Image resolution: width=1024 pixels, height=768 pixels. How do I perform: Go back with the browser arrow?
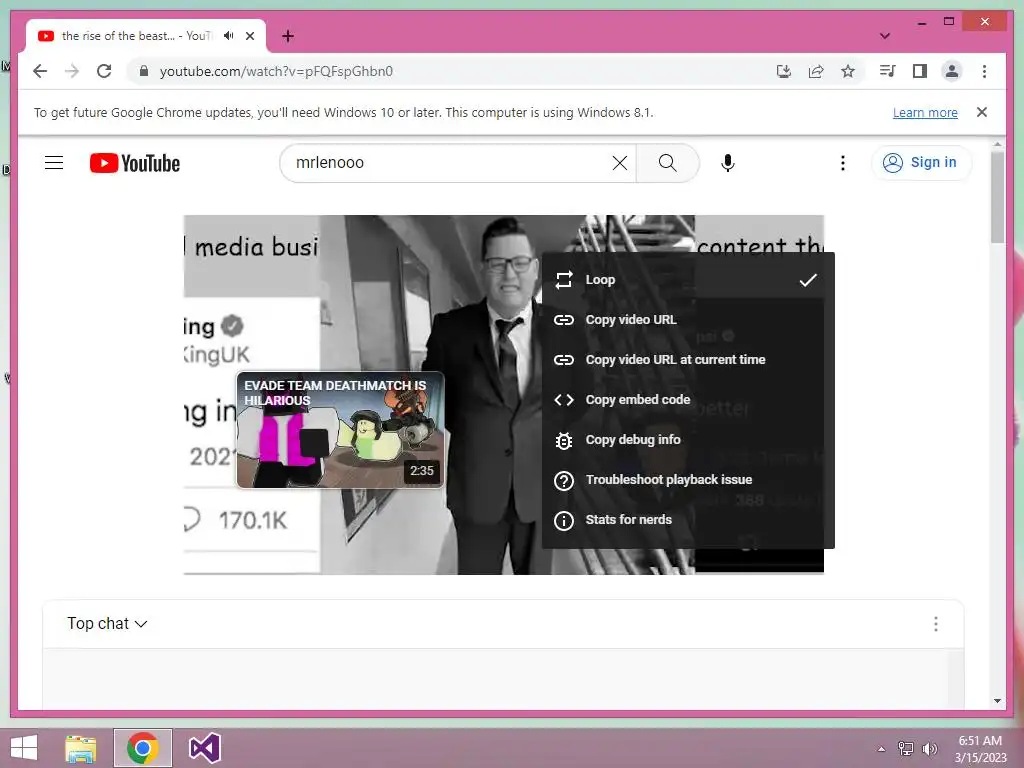coord(40,71)
